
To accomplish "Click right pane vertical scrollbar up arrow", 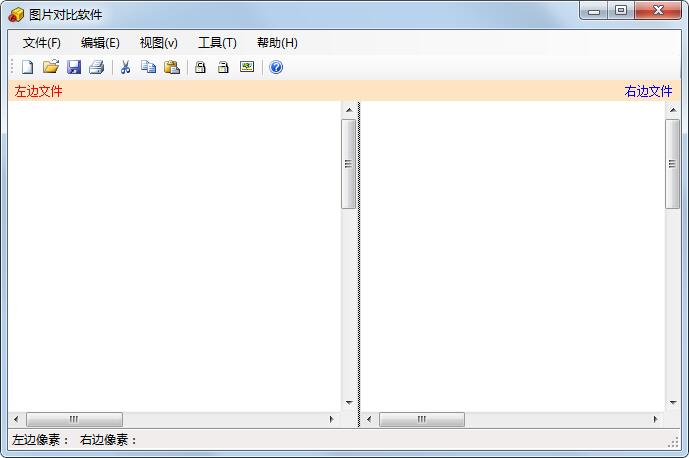I will click(x=673, y=110).
